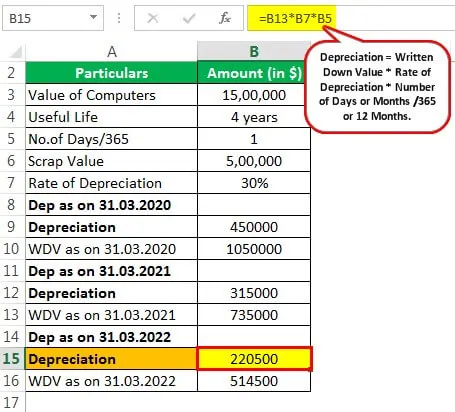Select row 2 header

[12, 73]
